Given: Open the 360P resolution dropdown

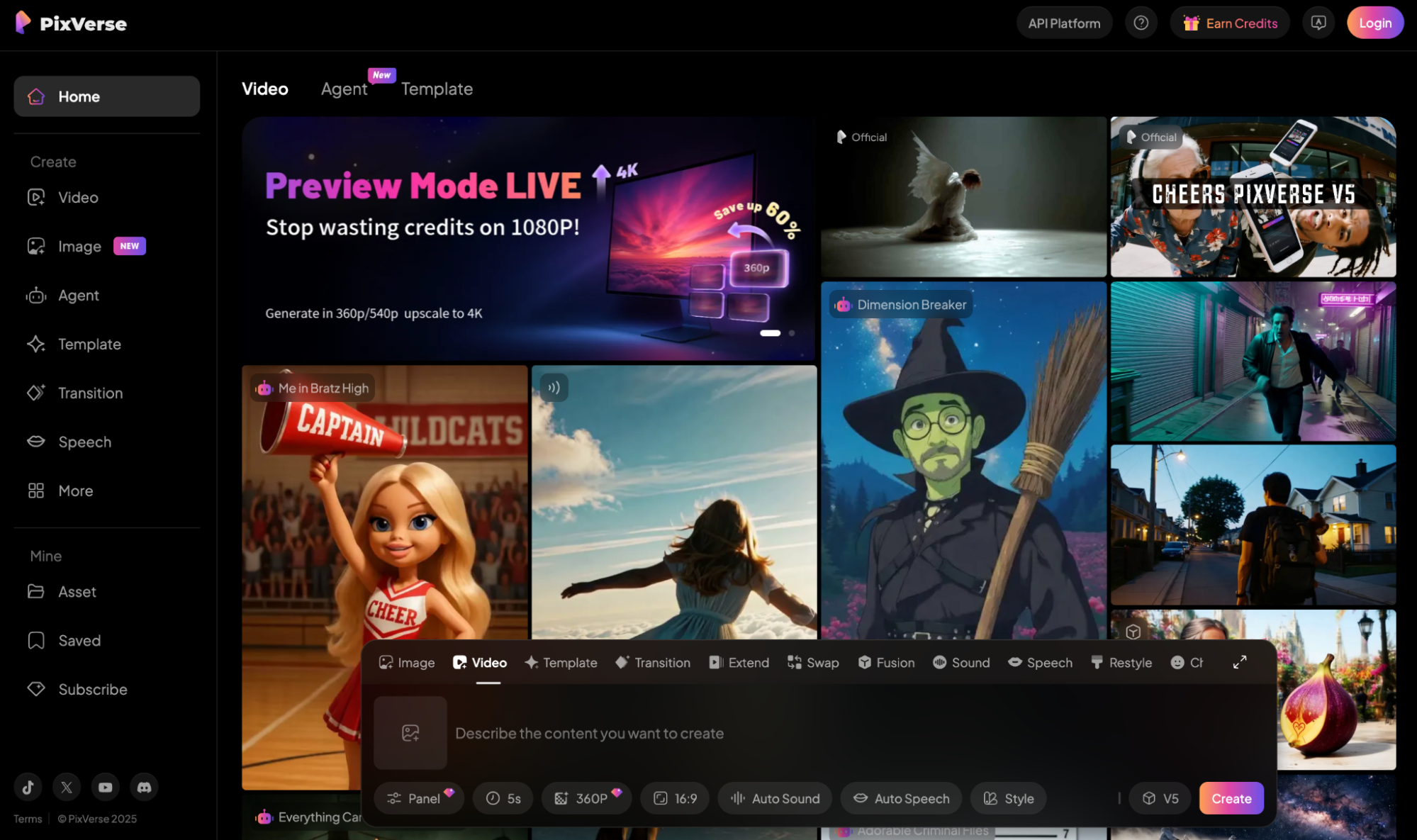Looking at the screenshot, I should click(586, 798).
